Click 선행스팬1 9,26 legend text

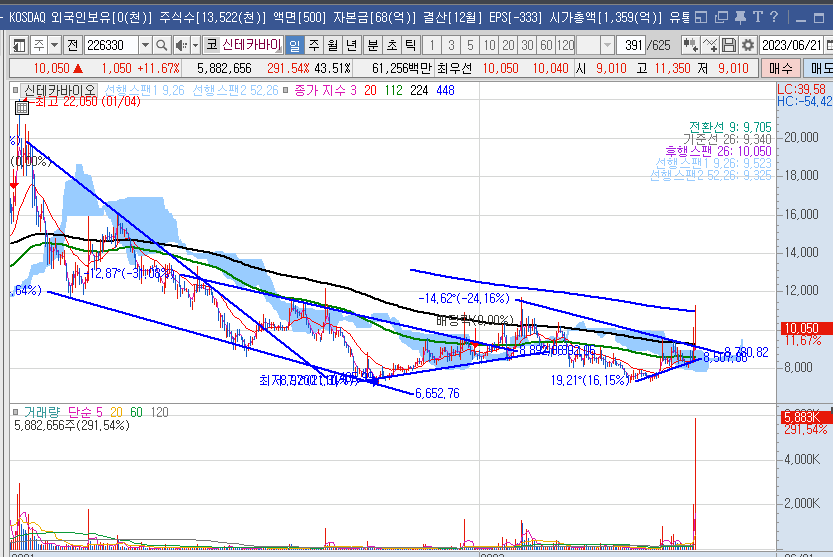(x=144, y=90)
